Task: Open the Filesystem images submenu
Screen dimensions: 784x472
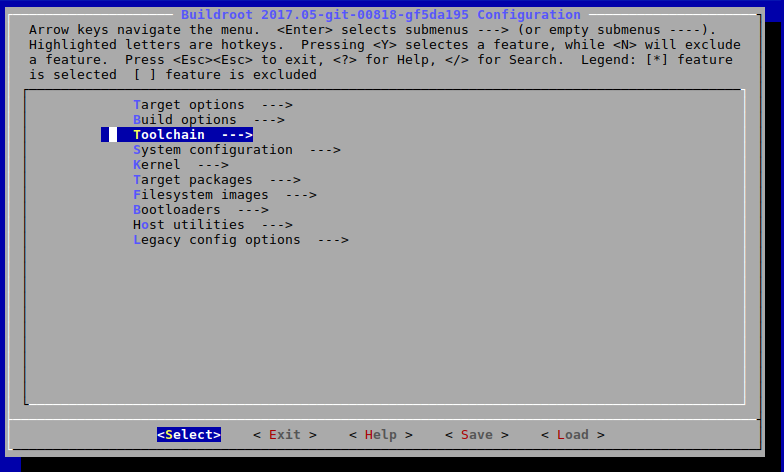Action: click(225, 195)
